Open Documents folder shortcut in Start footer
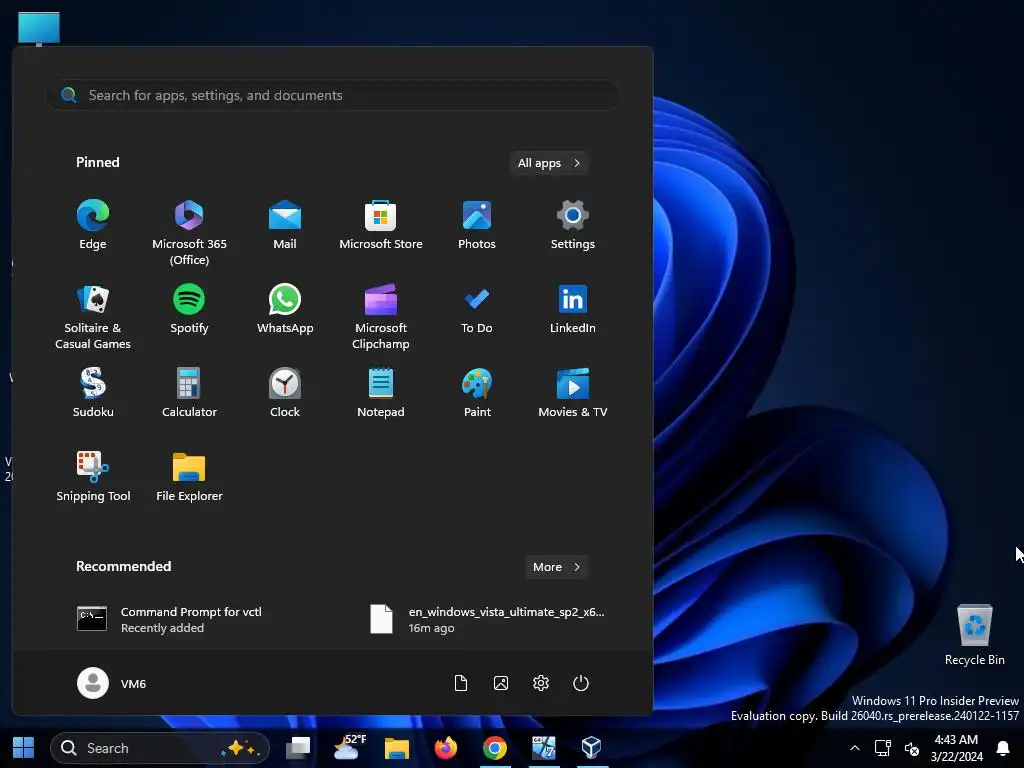The width and height of the screenshot is (1024, 768). [x=461, y=683]
